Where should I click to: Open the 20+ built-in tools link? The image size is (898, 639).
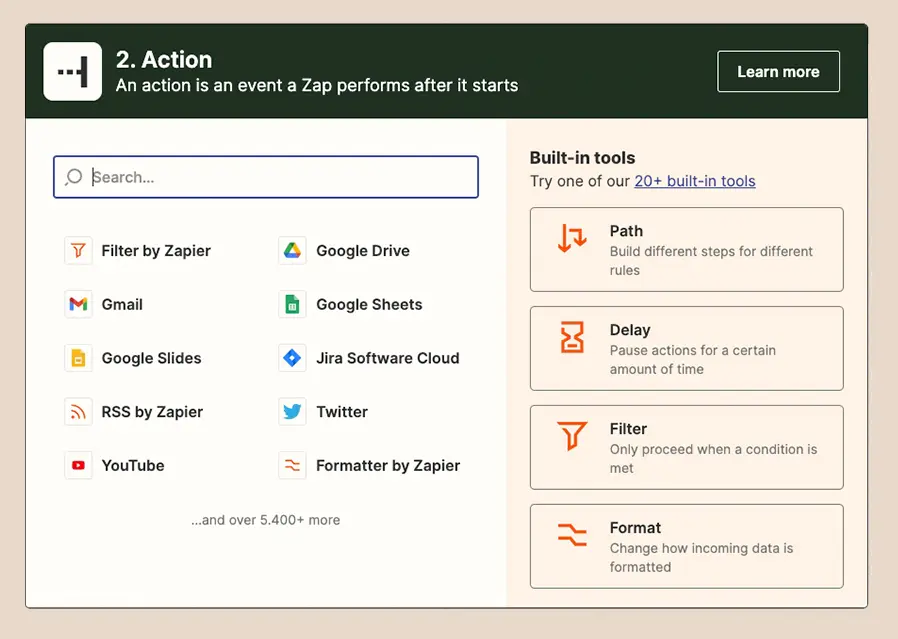click(x=695, y=181)
